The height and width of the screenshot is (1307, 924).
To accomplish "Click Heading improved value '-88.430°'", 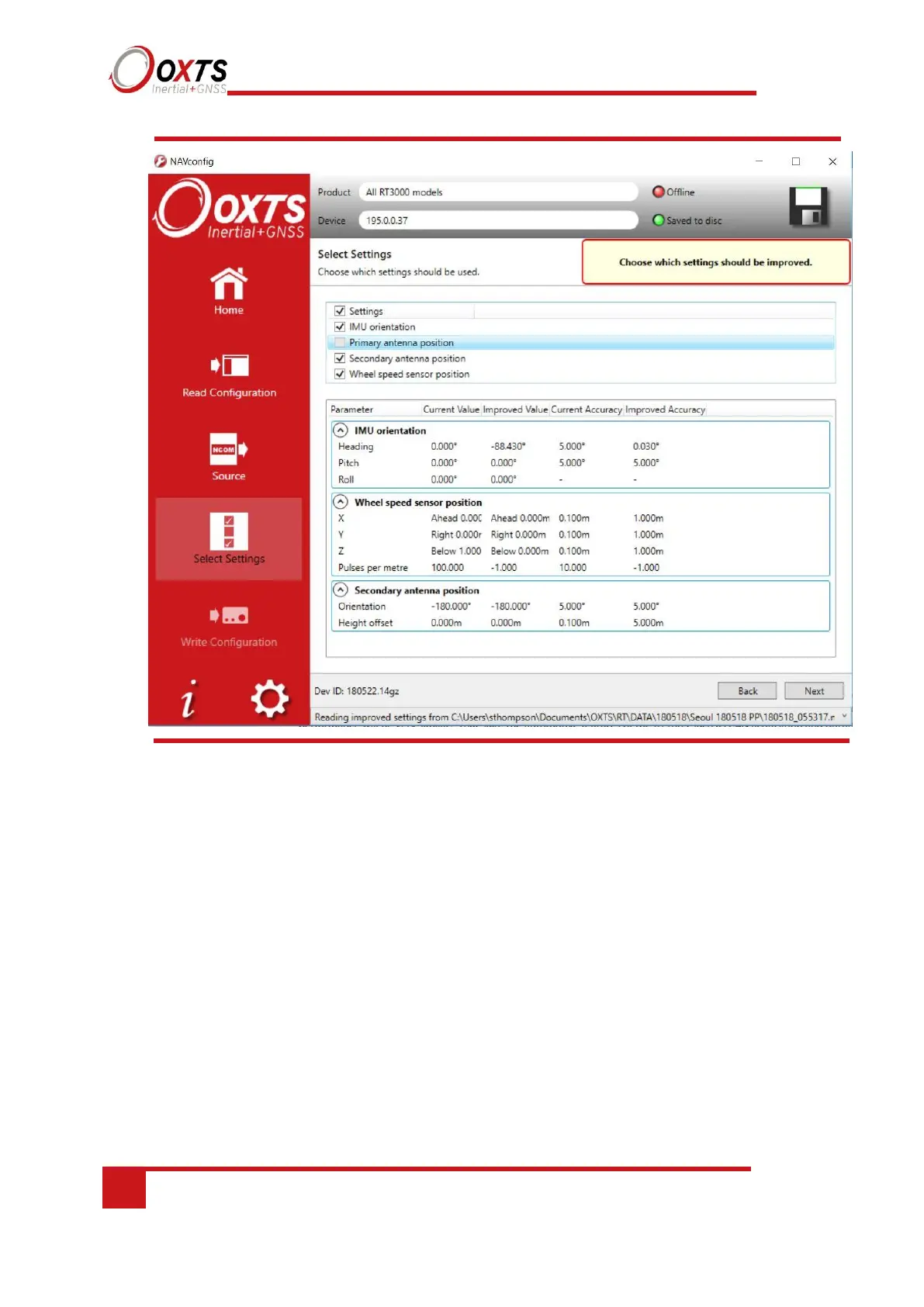I will 508,447.
